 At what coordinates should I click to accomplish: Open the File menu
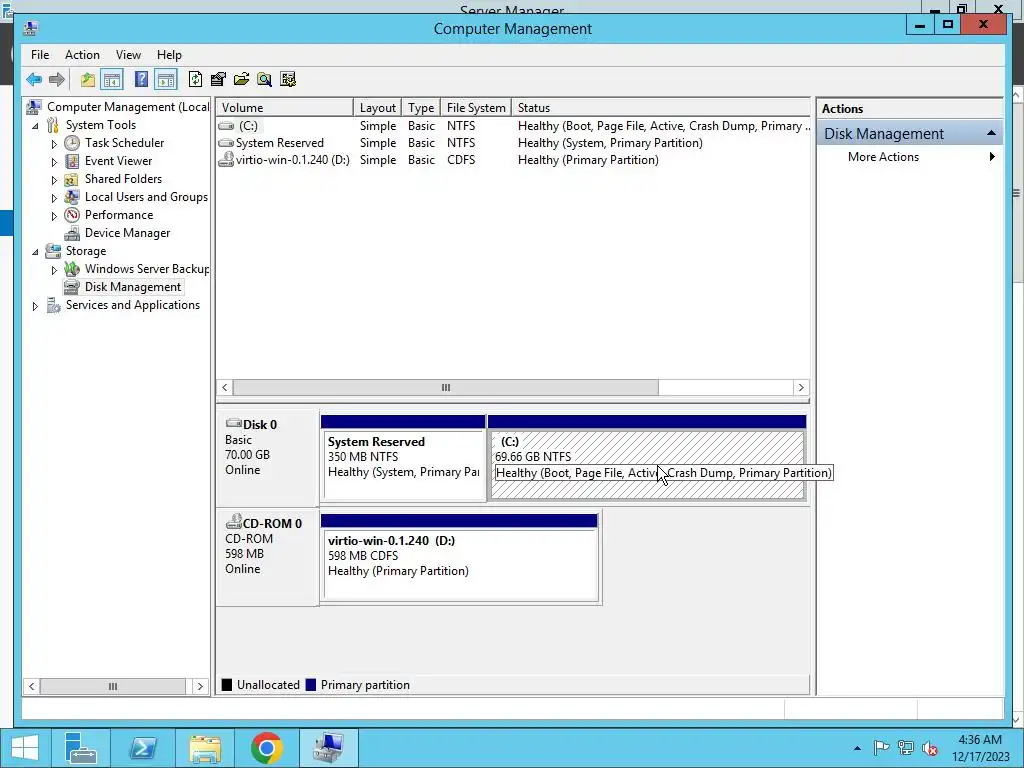(x=40, y=55)
